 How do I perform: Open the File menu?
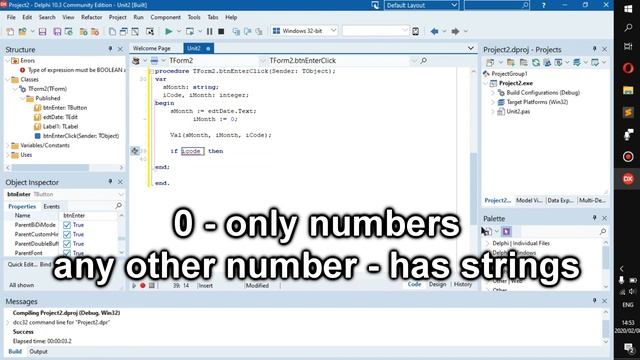pos(11,17)
